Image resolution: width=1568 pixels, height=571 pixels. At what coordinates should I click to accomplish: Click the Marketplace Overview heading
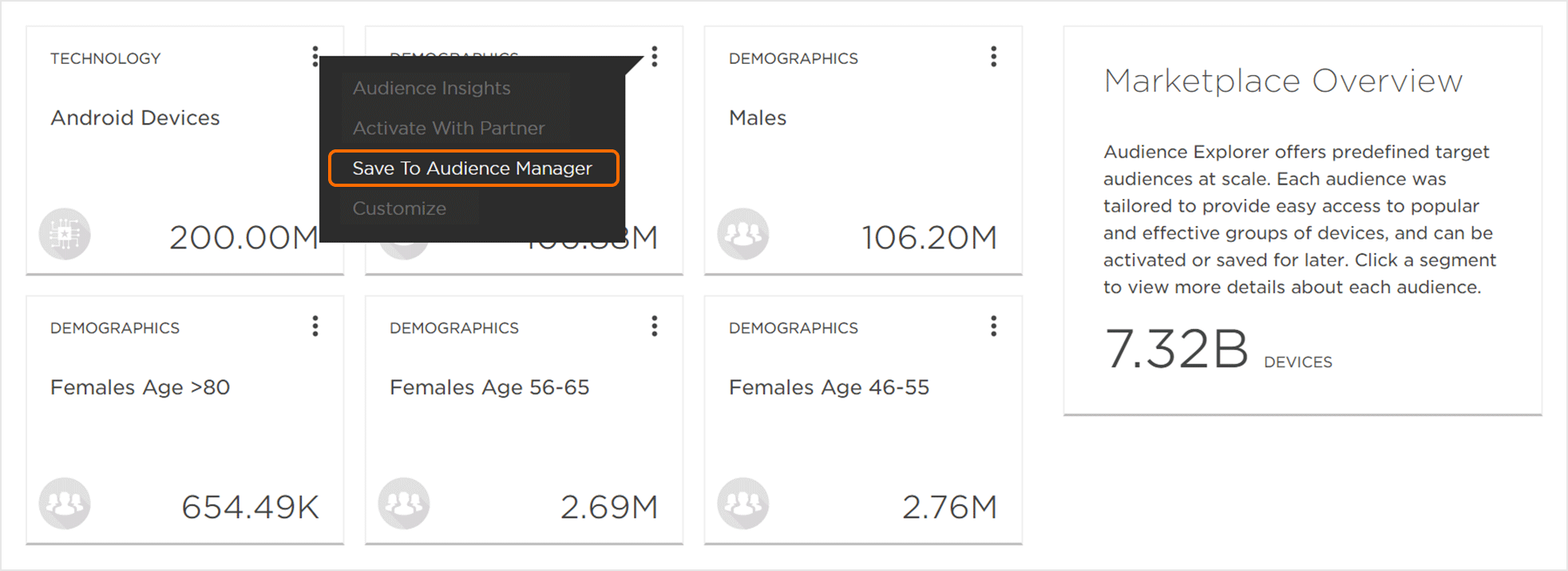[1283, 81]
